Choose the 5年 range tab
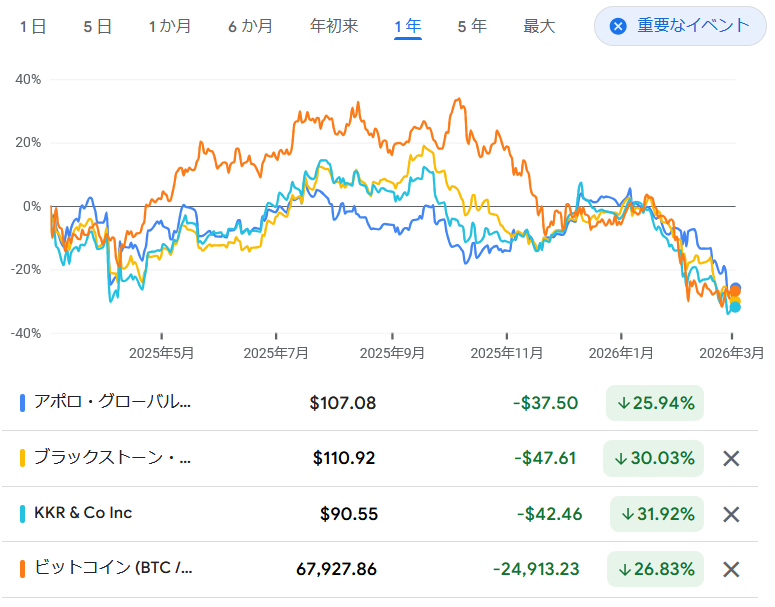775x607 pixels. pos(472,26)
